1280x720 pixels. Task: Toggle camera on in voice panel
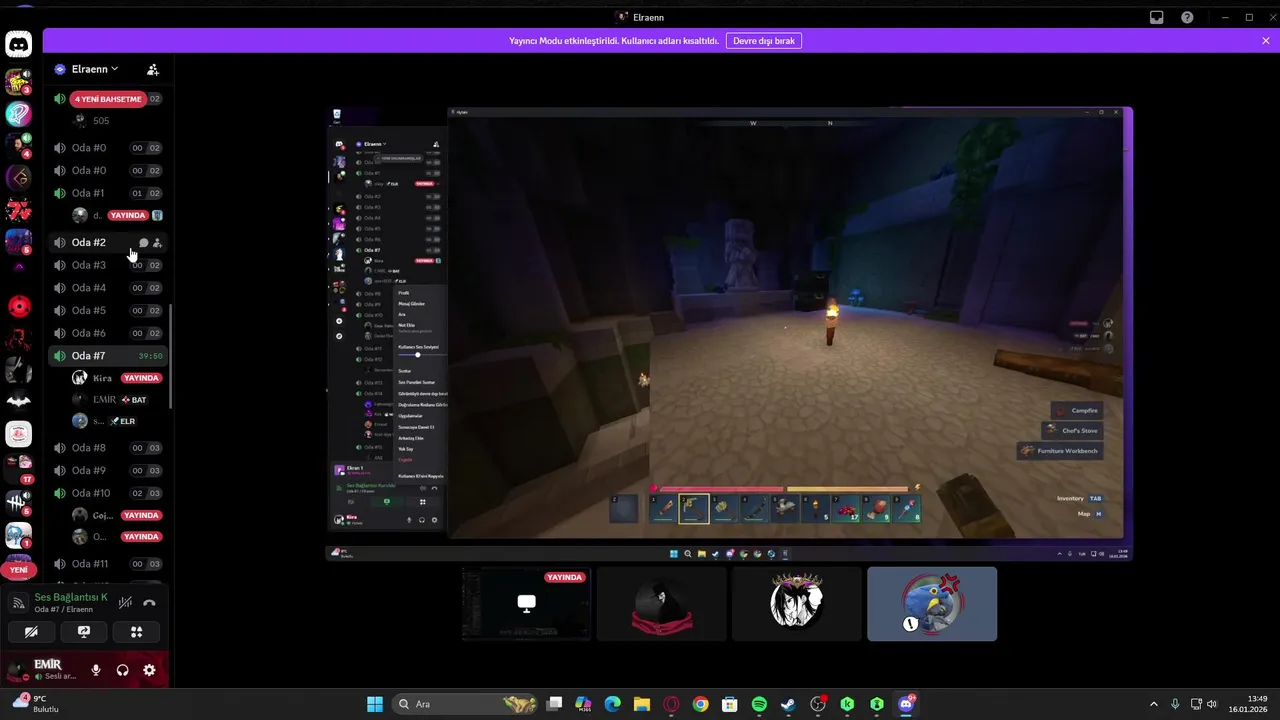[31, 632]
